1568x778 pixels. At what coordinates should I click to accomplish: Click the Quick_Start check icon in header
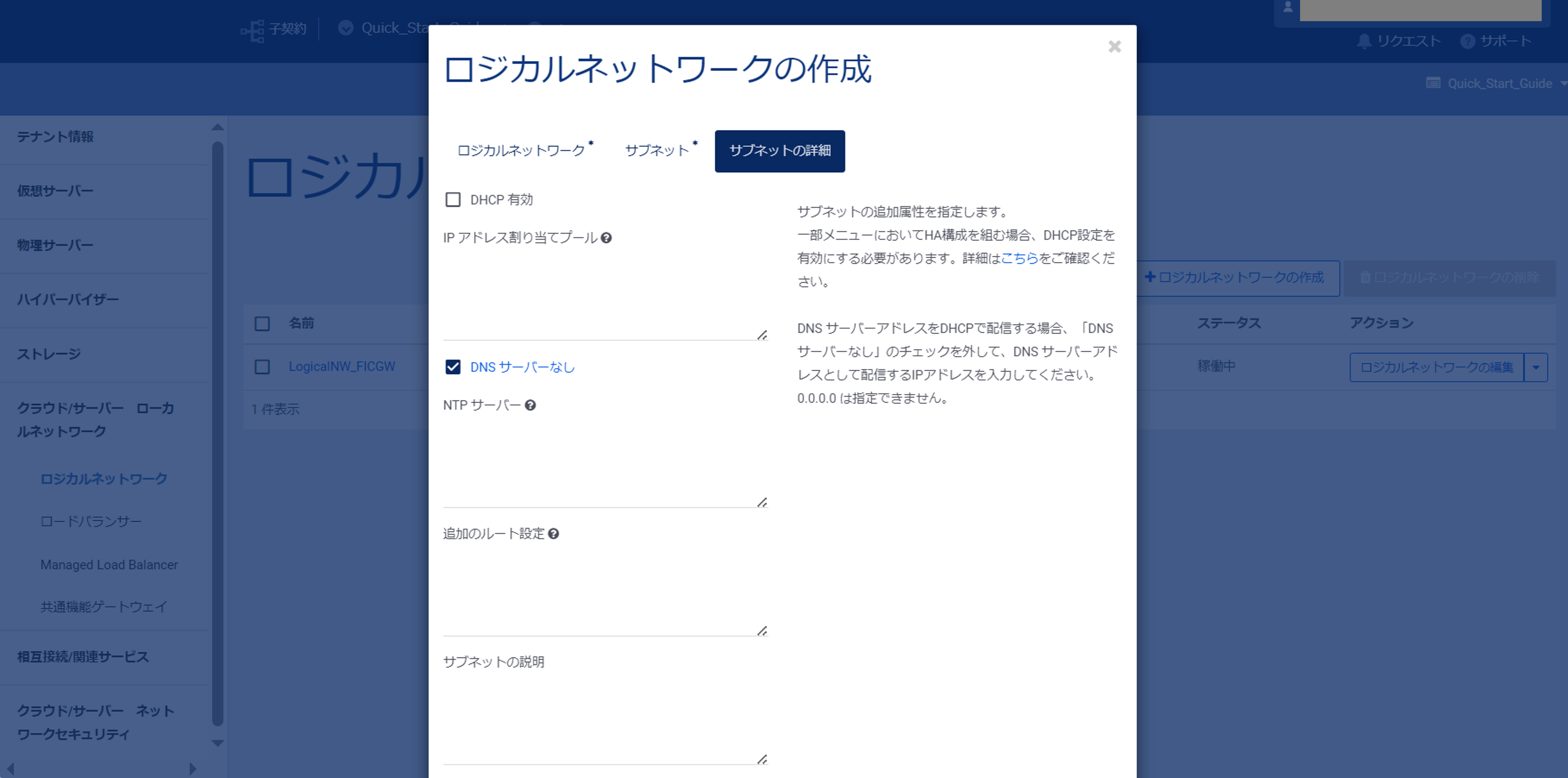345,28
